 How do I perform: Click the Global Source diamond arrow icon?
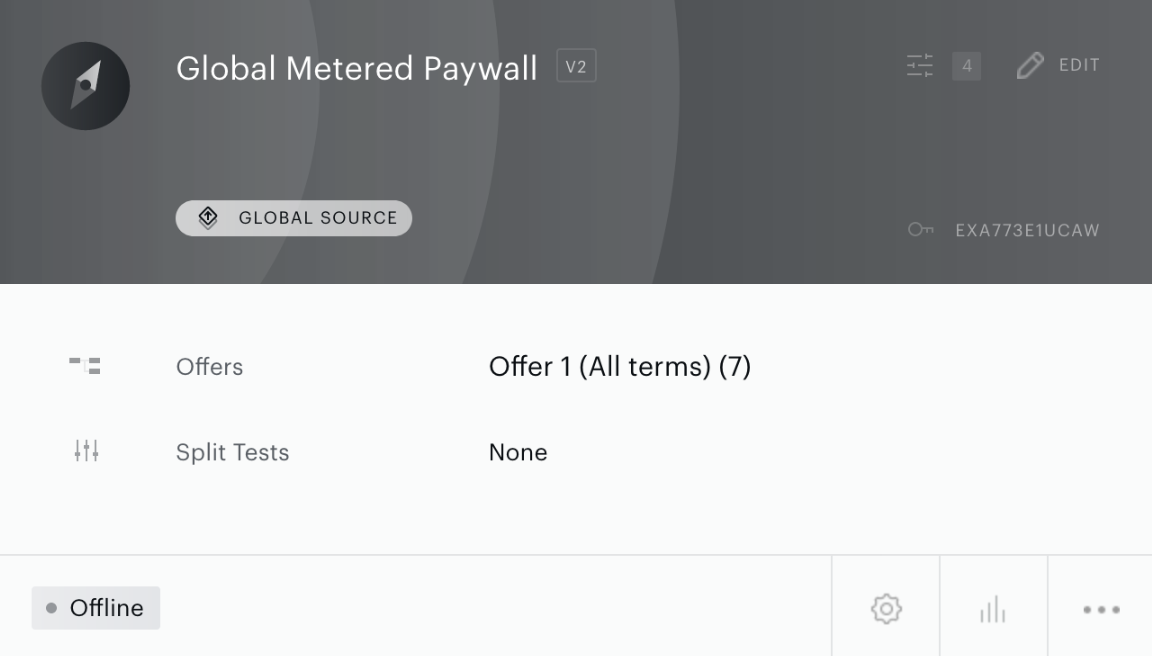click(208, 217)
